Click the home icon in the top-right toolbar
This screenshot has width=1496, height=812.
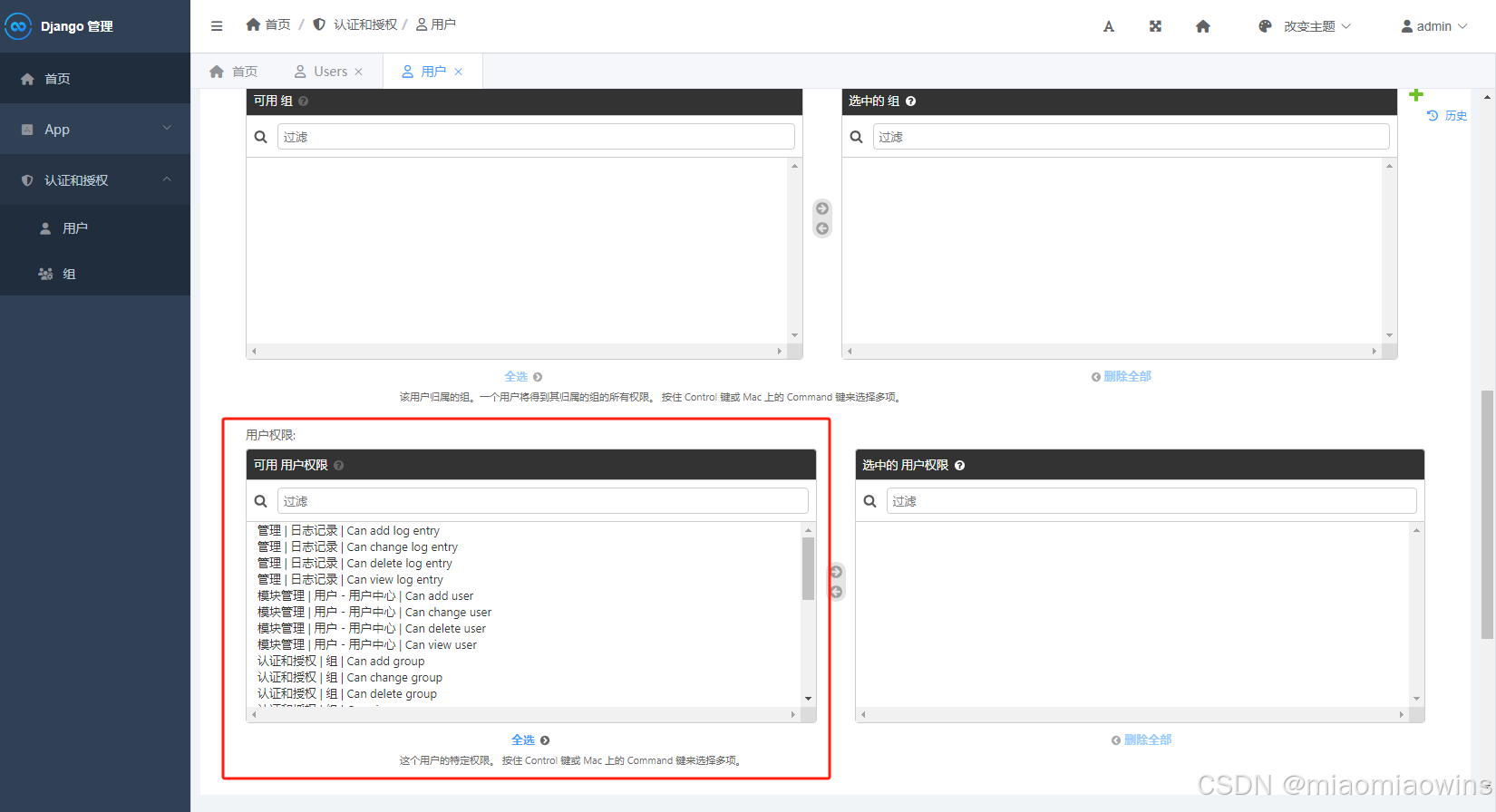pyautogui.click(x=1203, y=26)
